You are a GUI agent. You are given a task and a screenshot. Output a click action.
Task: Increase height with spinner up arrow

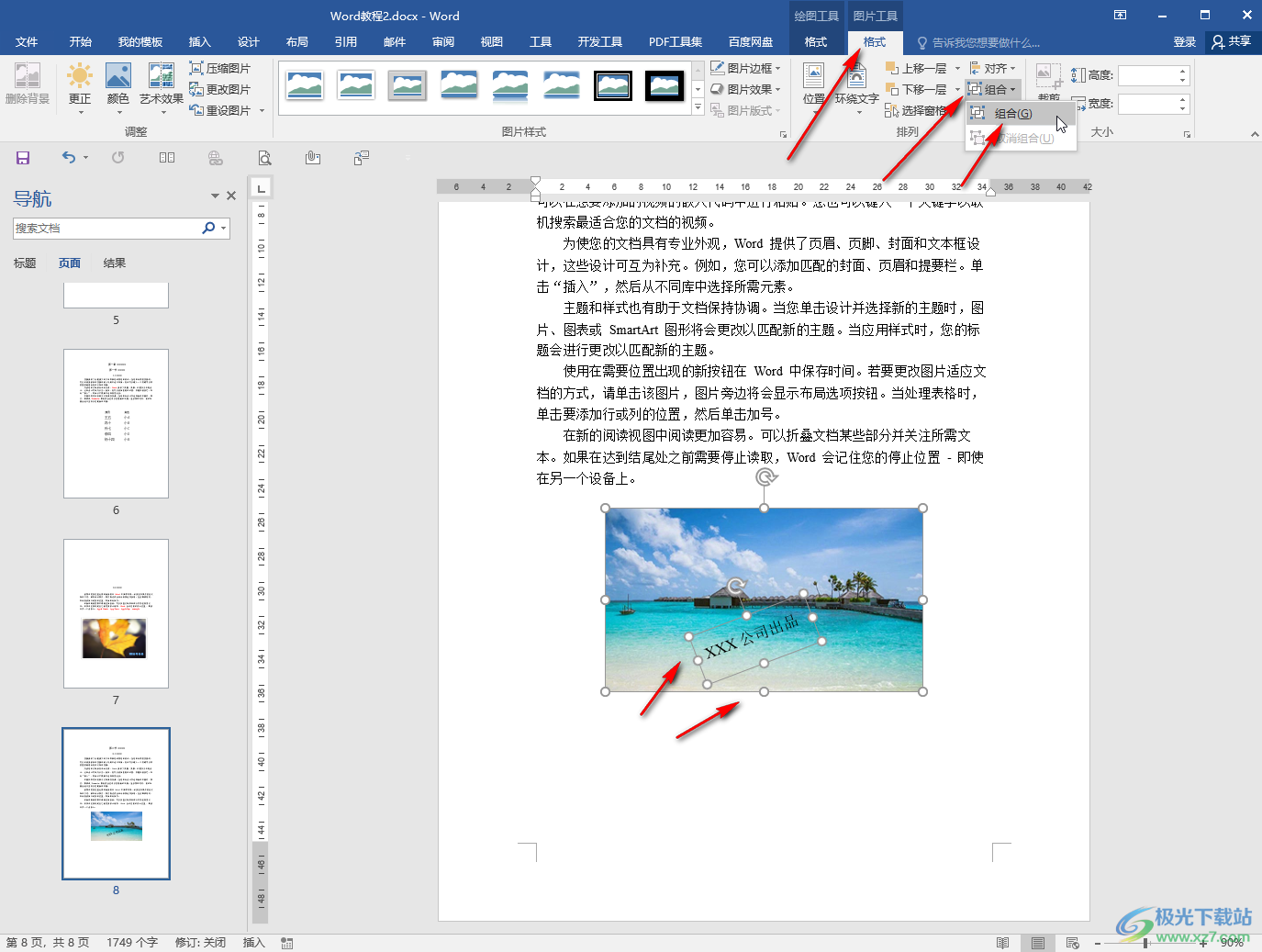click(x=1183, y=71)
